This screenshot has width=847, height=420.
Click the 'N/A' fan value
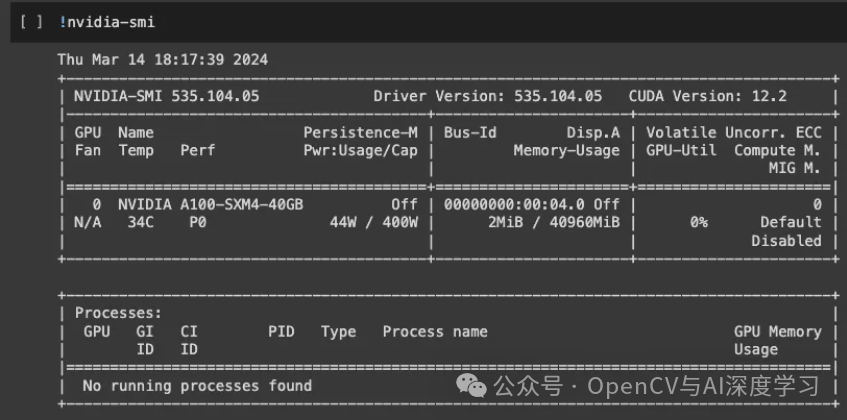pos(88,222)
